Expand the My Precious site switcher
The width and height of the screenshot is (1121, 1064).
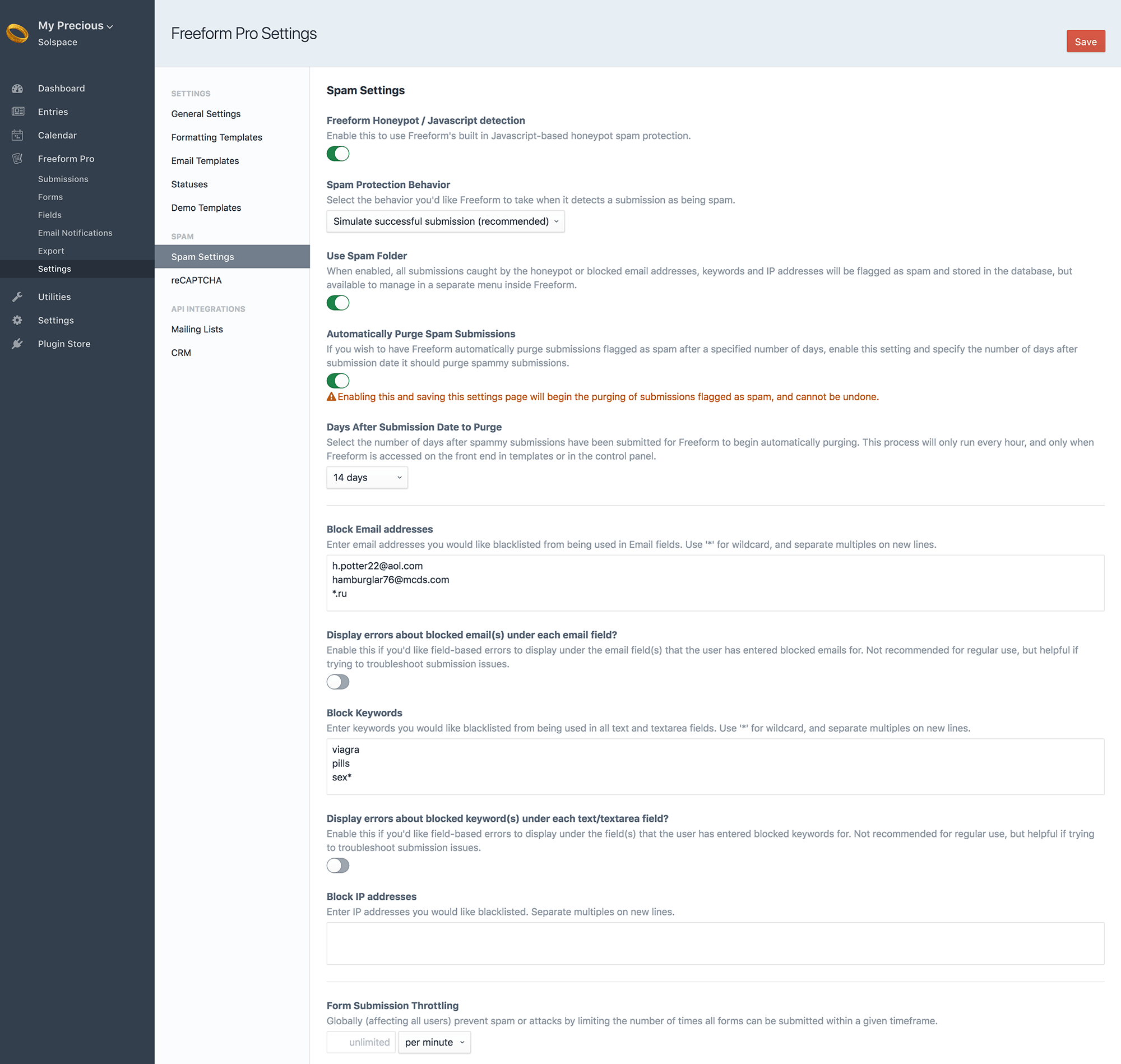pos(110,26)
